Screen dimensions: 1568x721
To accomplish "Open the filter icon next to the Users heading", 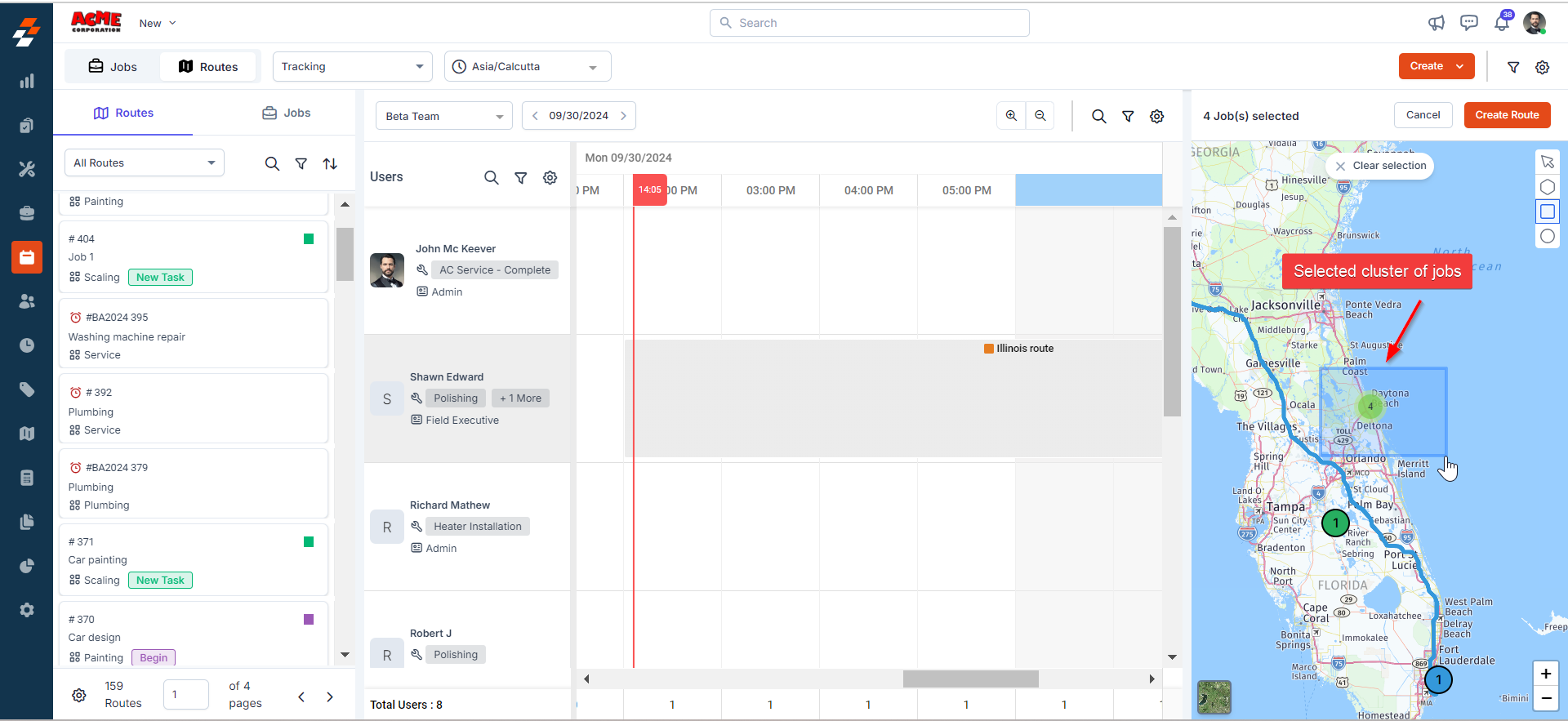I will tap(520, 177).
